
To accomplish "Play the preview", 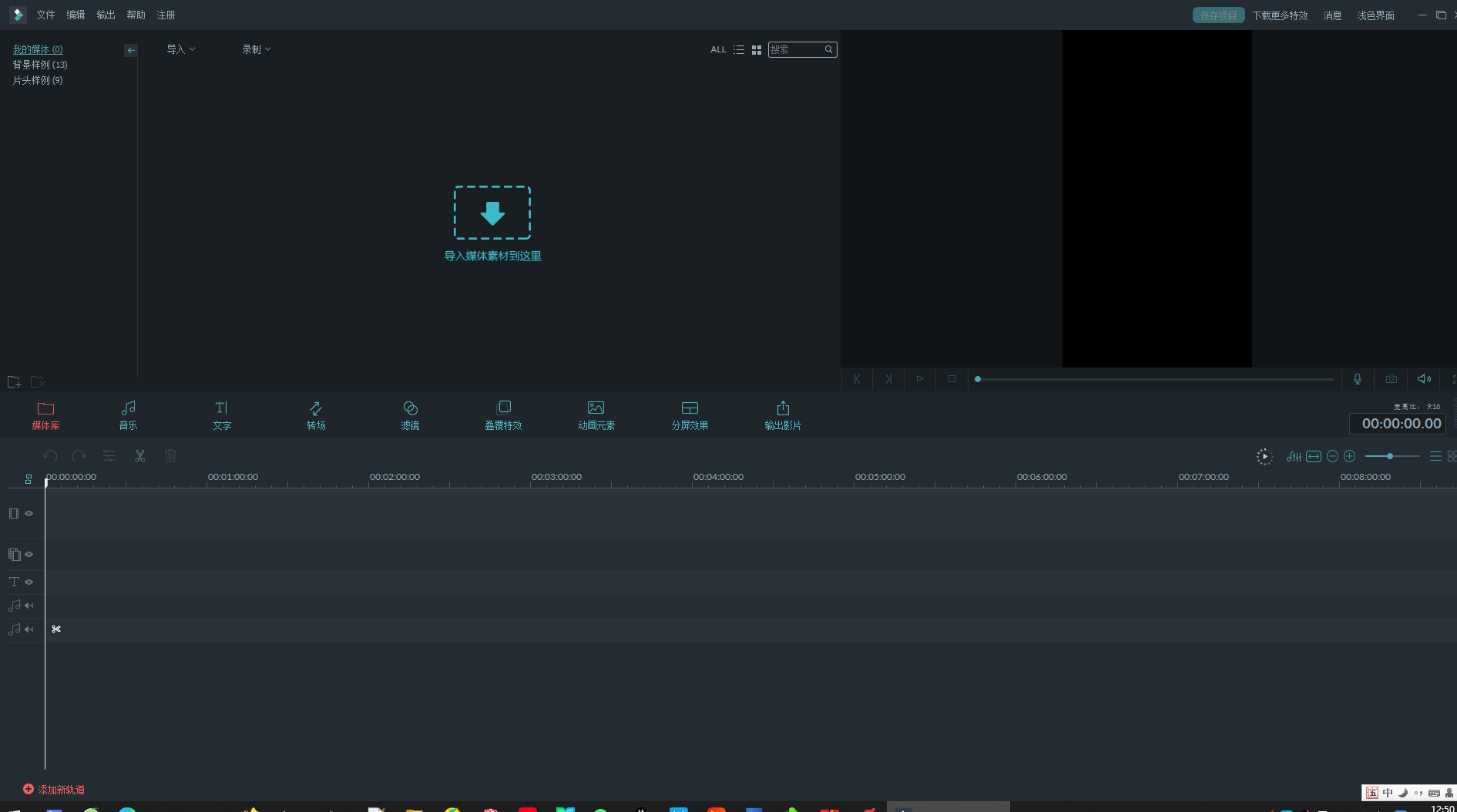I will click(x=919, y=379).
